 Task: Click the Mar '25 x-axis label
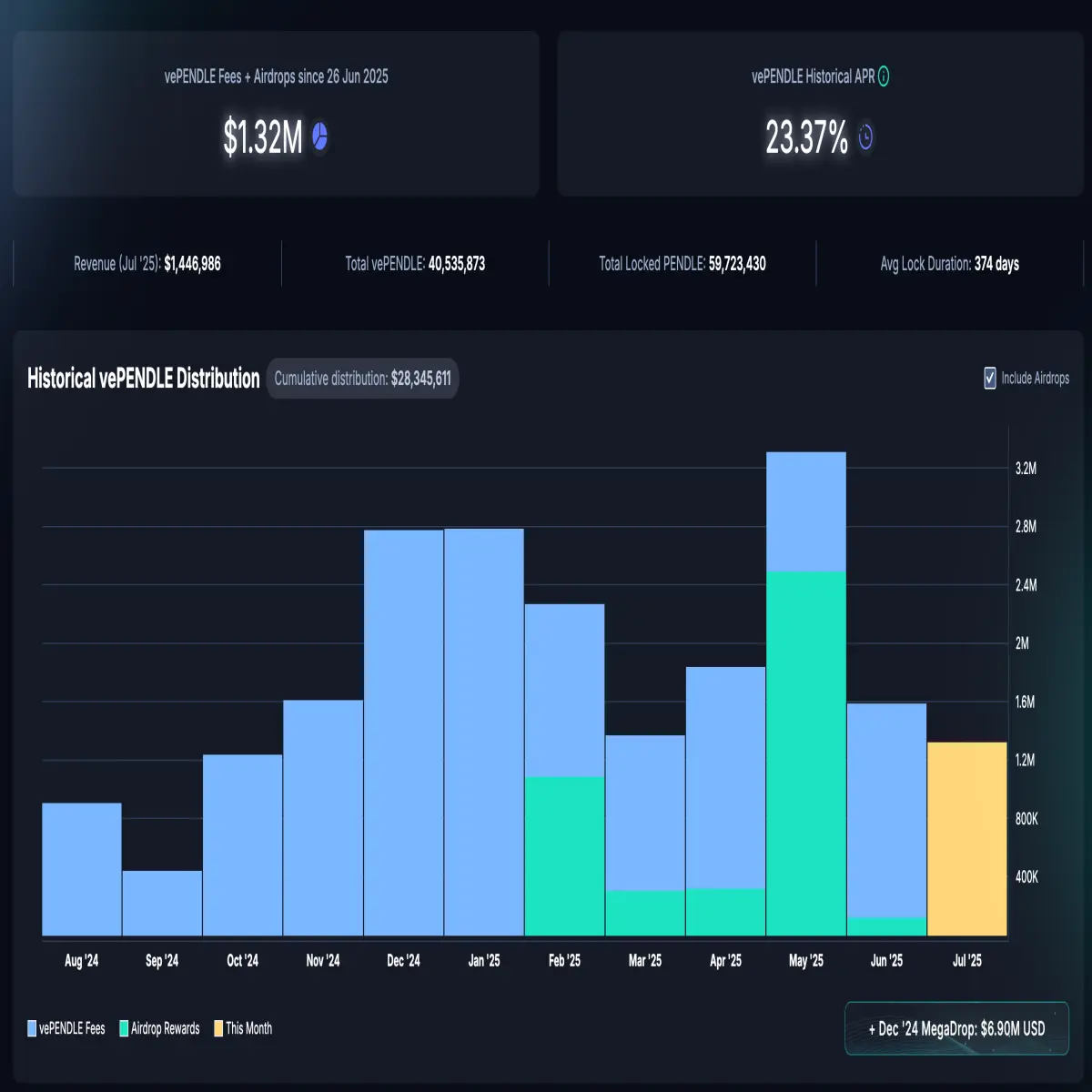[x=645, y=961]
